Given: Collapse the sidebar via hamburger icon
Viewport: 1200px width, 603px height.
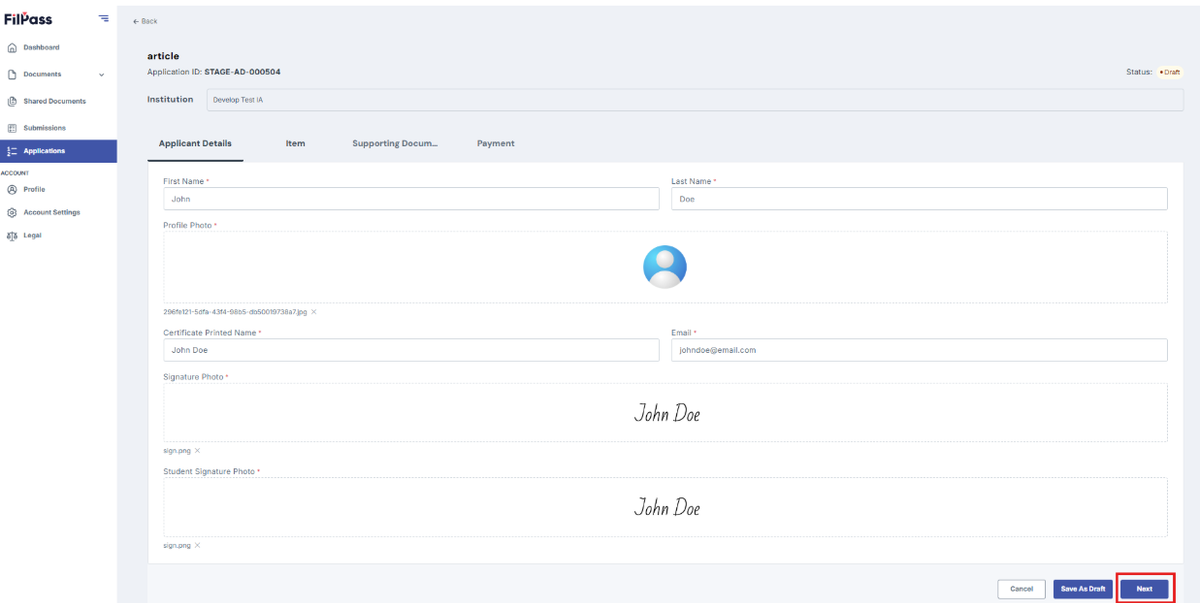Looking at the screenshot, I should [104, 18].
